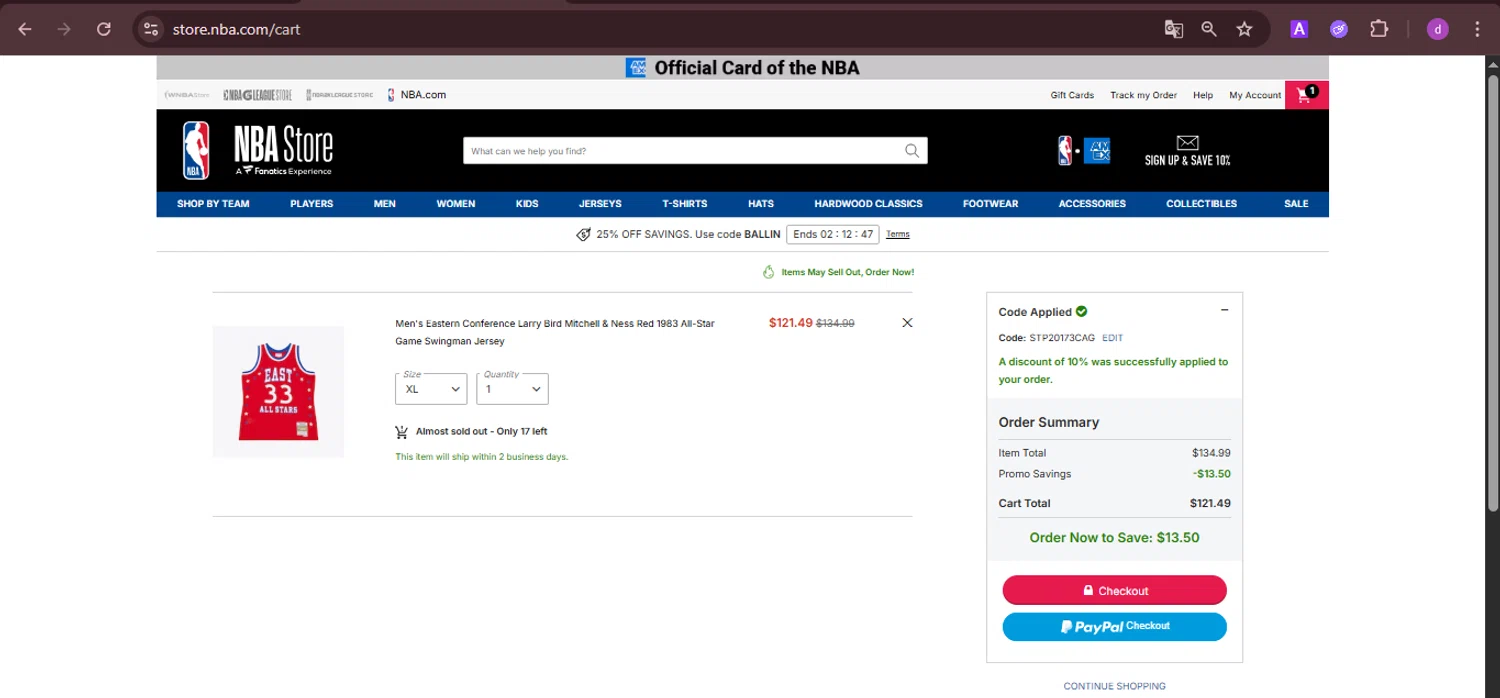
Task: Click Official Card of the NBA banner
Action: tap(743, 68)
